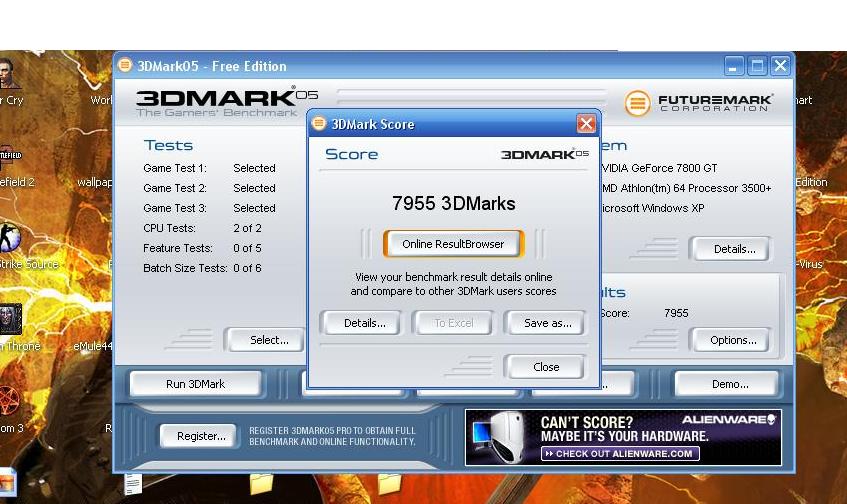Click the Tests section heading

[168, 145]
